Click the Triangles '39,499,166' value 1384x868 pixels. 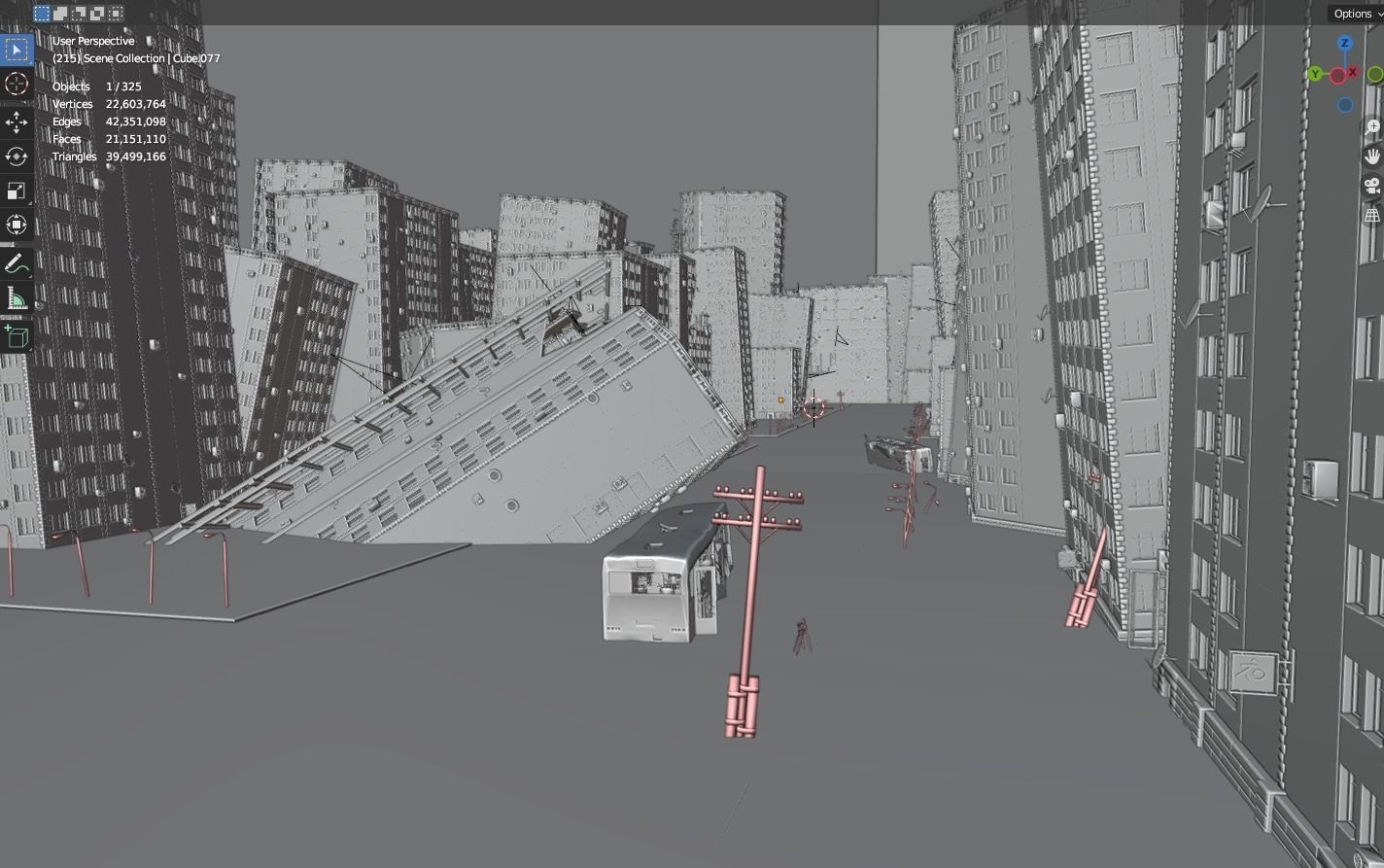[135, 156]
